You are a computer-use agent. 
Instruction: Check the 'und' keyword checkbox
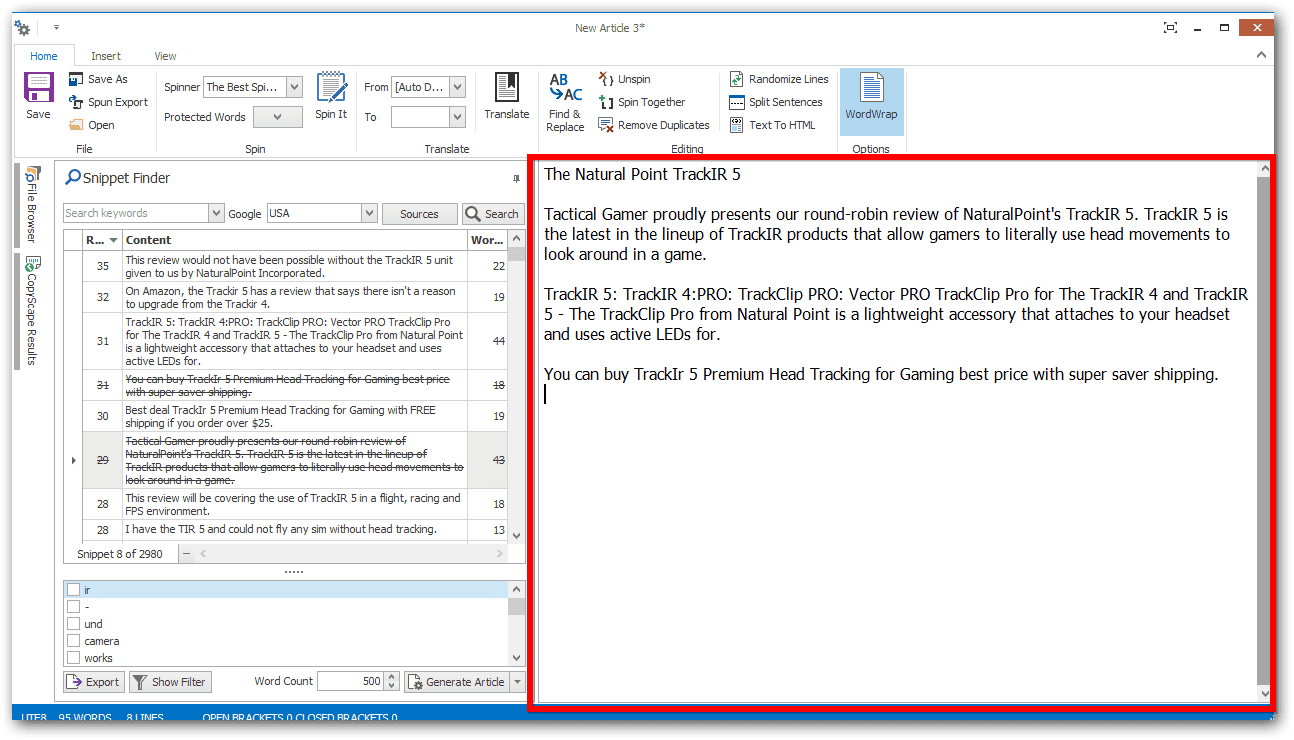click(x=73, y=624)
